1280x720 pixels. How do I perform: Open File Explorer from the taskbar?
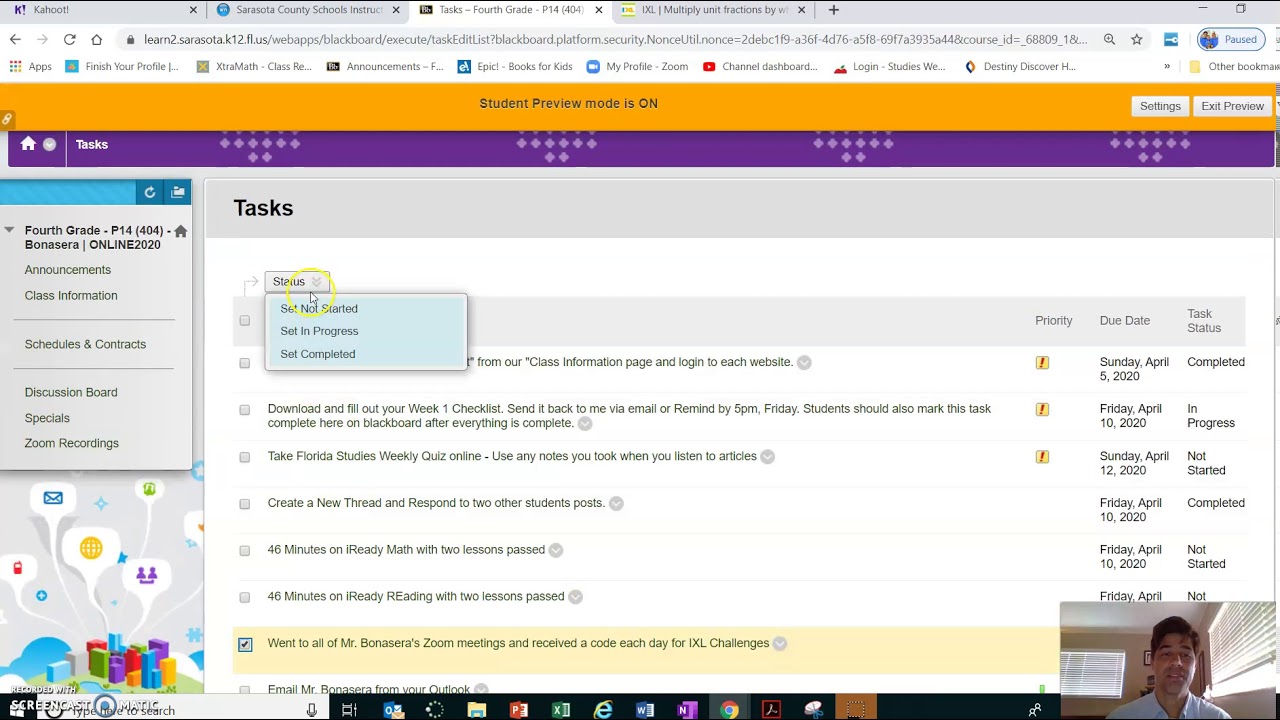click(477, 710)
